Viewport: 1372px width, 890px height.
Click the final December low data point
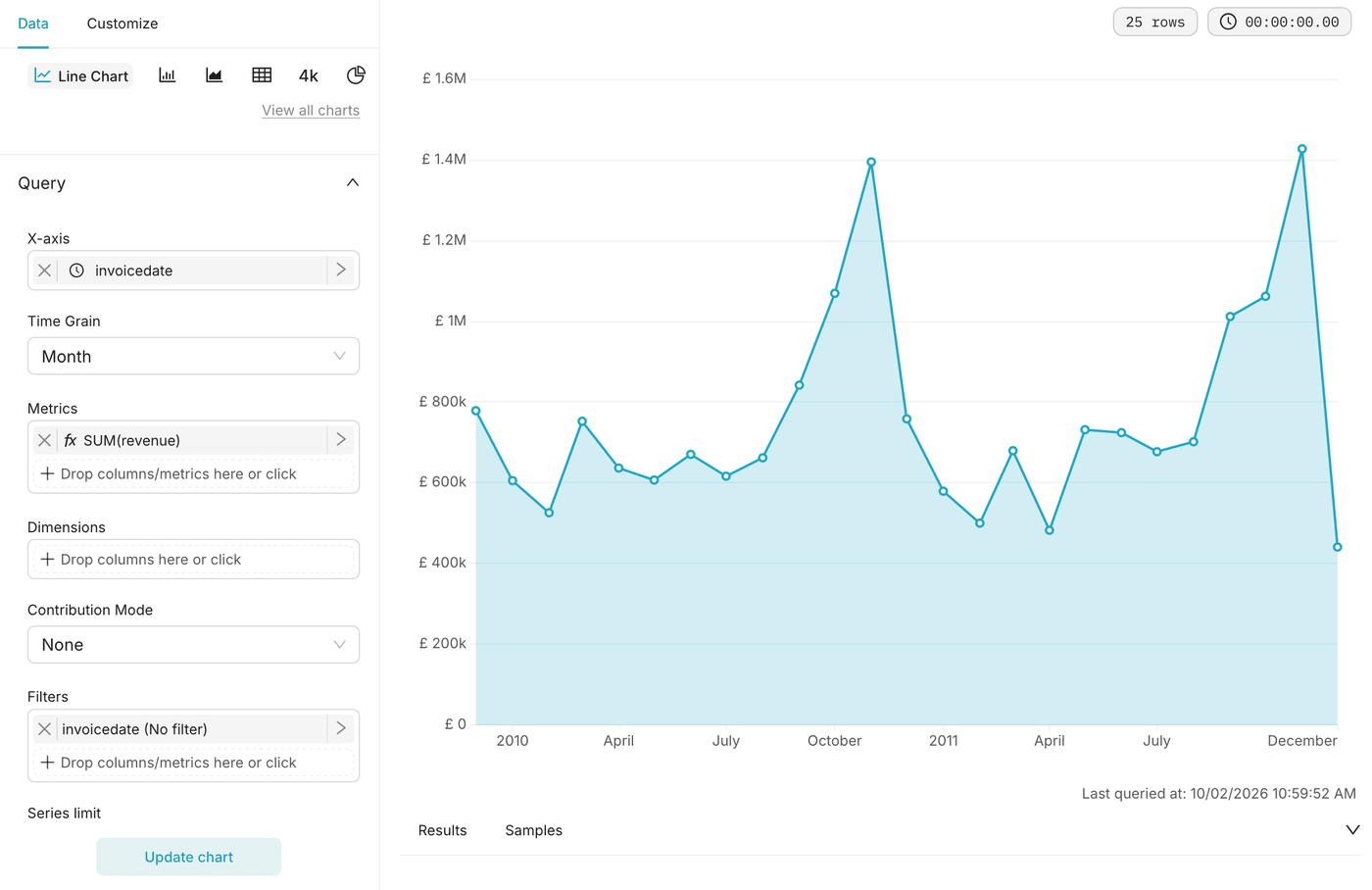(1338, 547)
